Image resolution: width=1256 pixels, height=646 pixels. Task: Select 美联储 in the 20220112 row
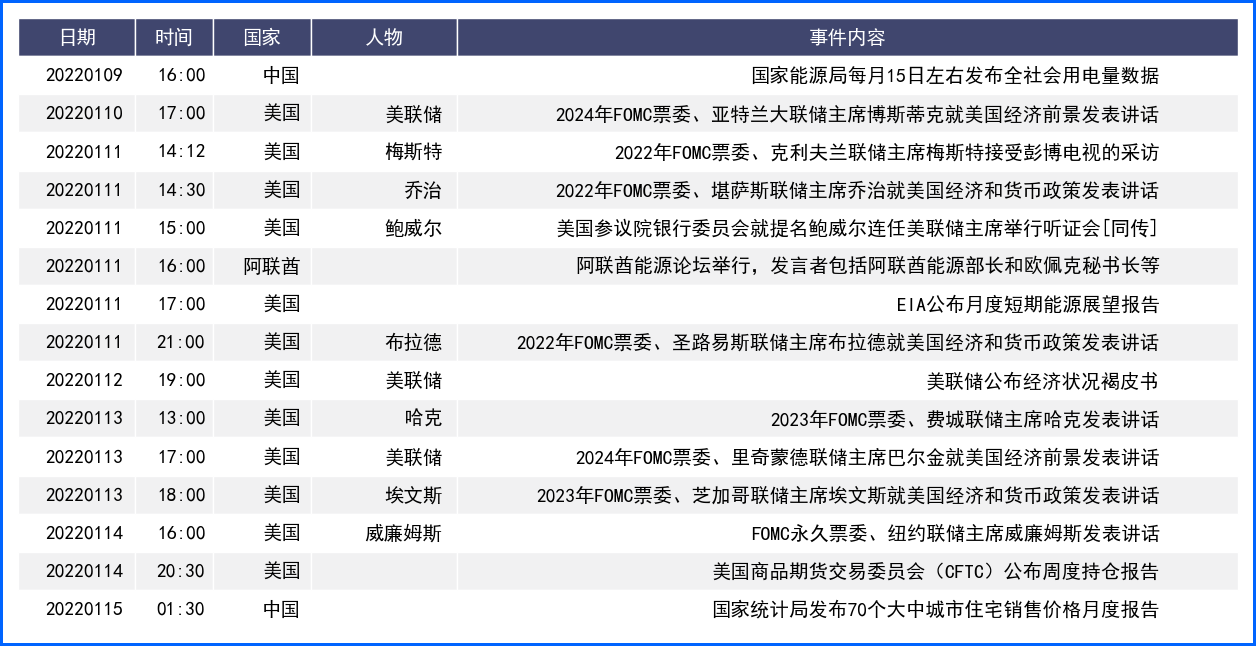click(x=414, y=380)
